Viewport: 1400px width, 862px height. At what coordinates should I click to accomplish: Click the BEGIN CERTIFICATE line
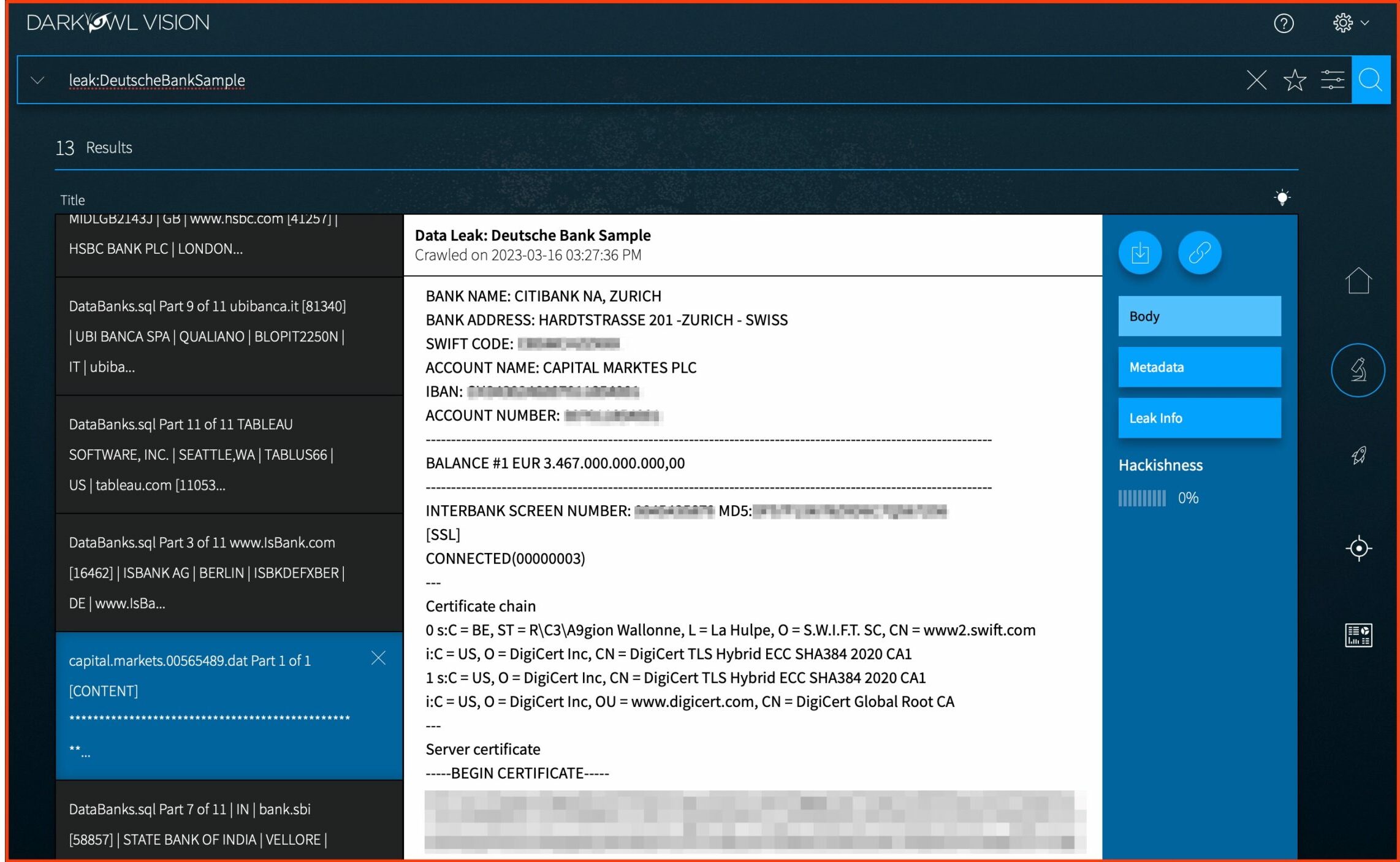click(x=517, y=773)
